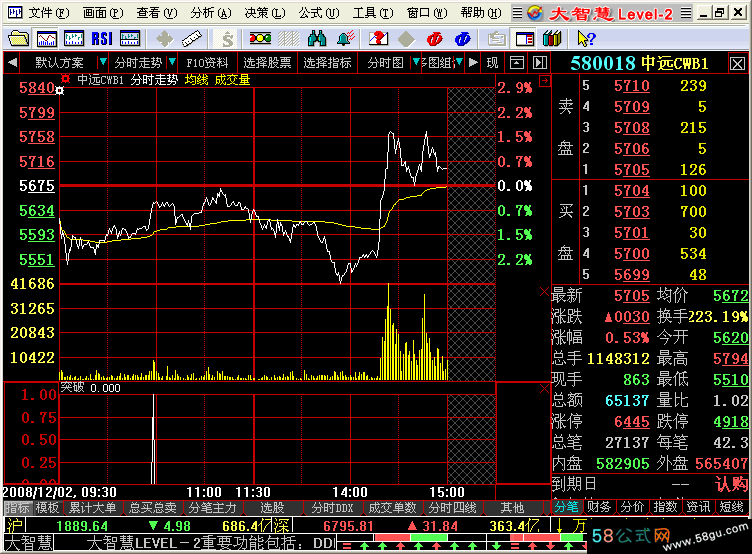Select the 模板 tab at bottom left
Screen dimensions: 752x554
point(47,507)
